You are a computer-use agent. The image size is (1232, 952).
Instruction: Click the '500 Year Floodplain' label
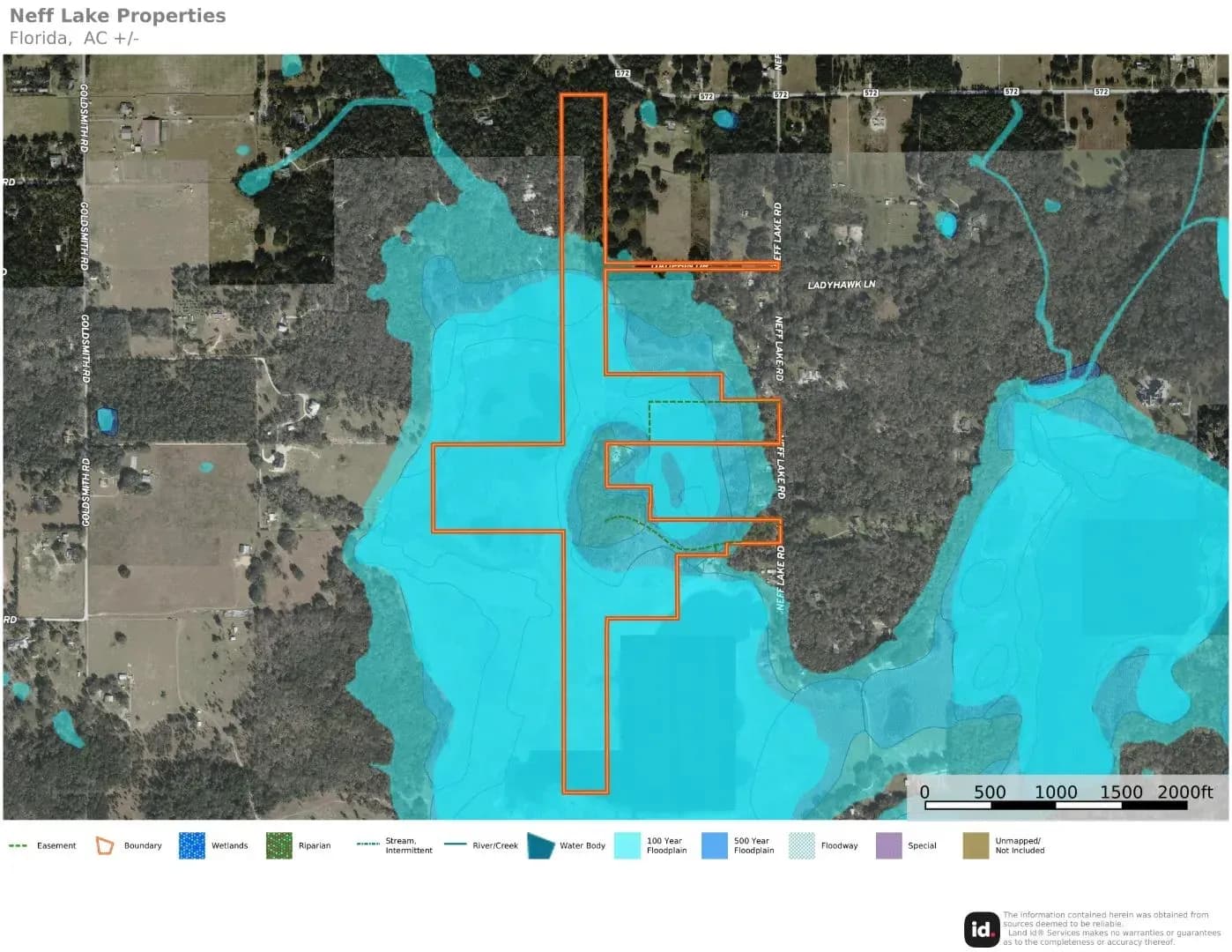point(754,846)
